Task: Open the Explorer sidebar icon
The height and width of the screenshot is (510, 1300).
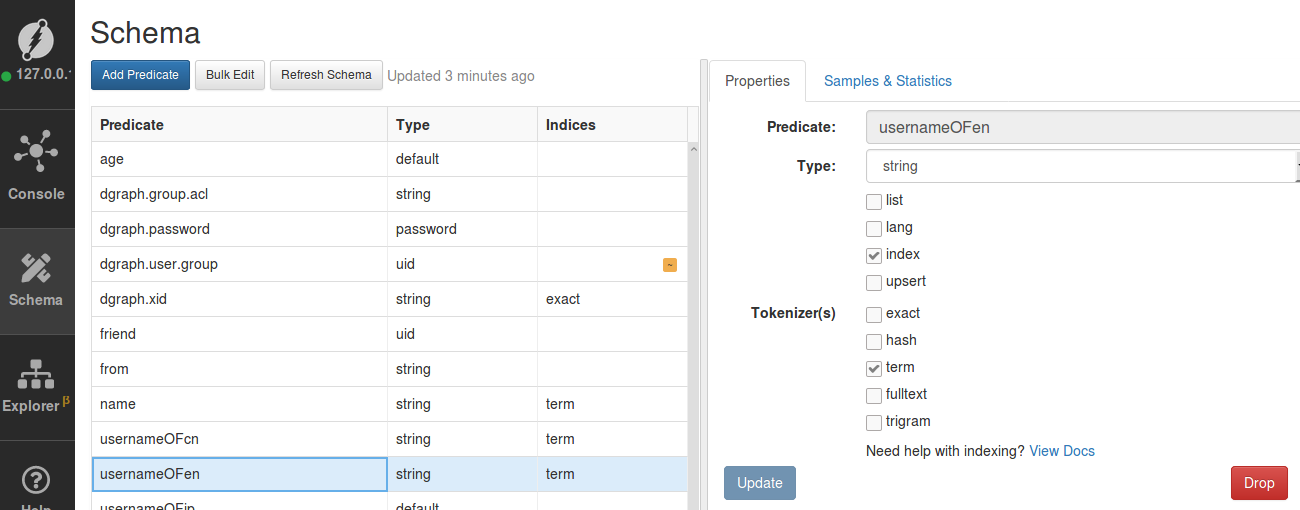Action: tap(37, 375)
